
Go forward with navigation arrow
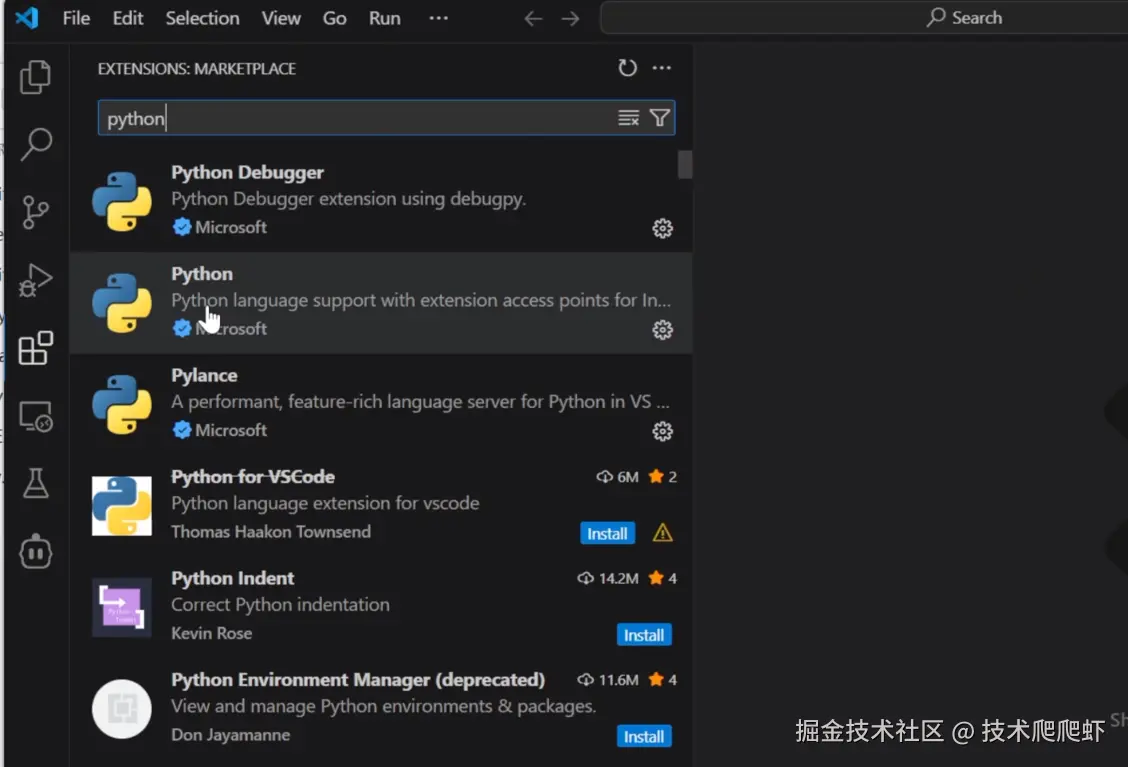pyautogui.click(x=570, y=18)
